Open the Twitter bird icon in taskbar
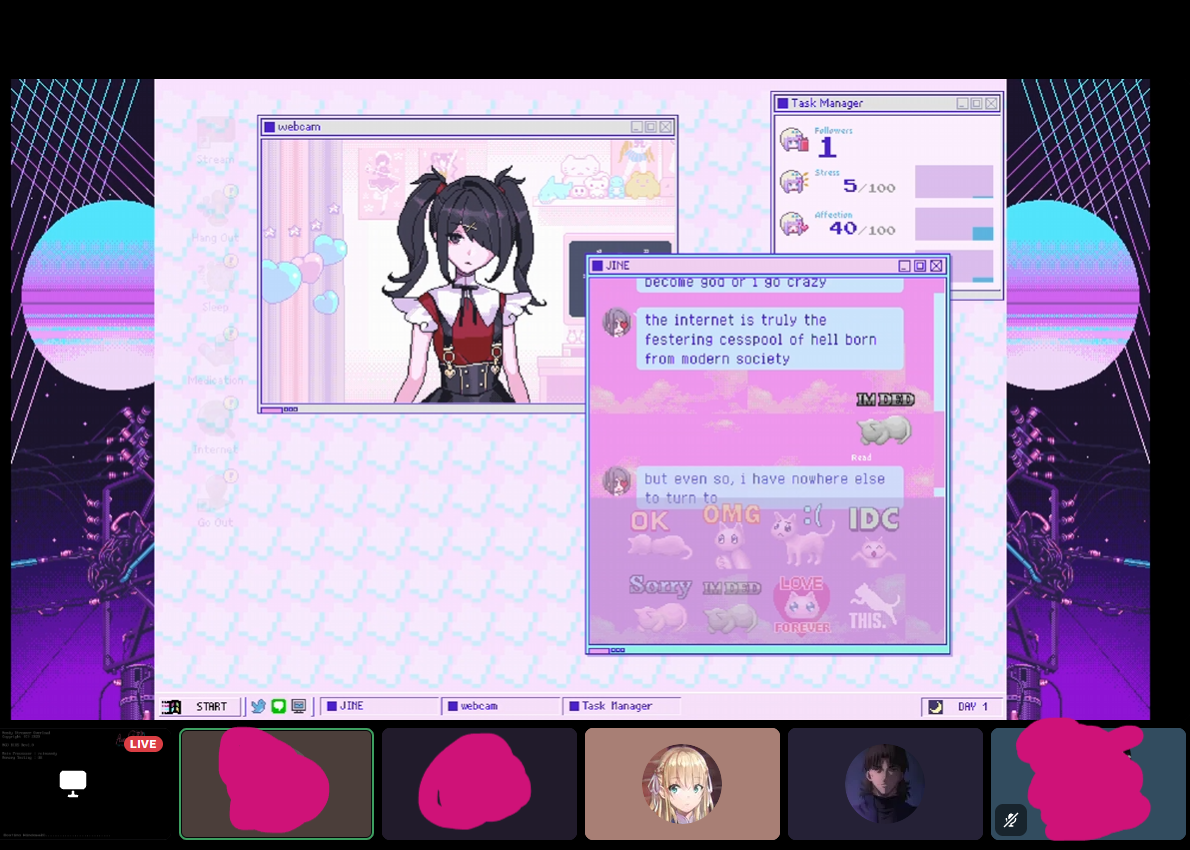The image size is (1190, 850). [x=258, y=707]
